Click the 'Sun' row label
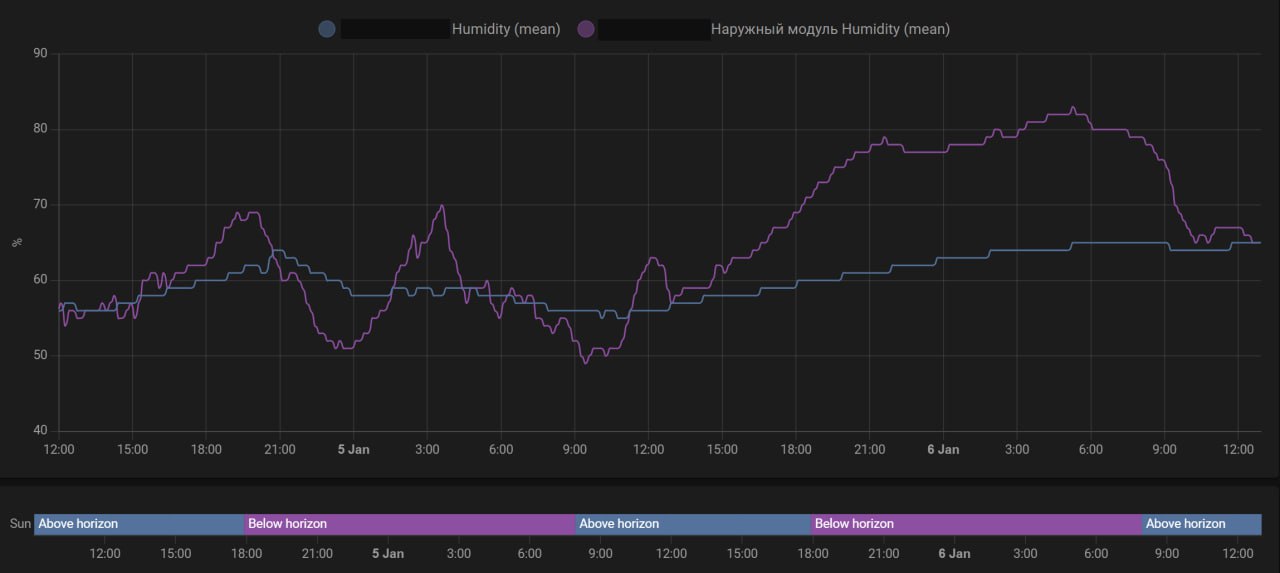This screenshot has width=1280, height=573. (19, 524)
